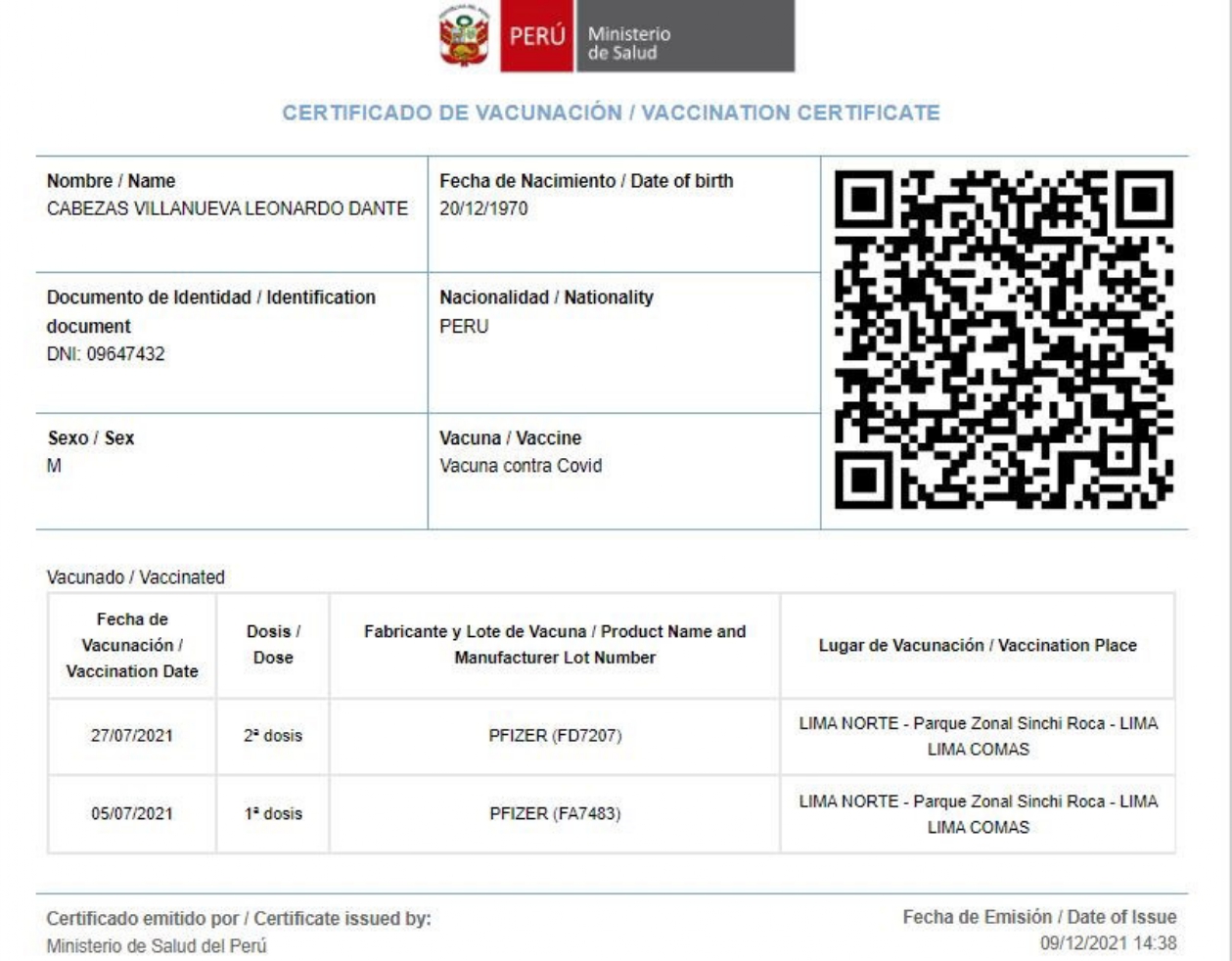Click the Lugar de Vacunación column header
This screenshot has height=961, width=1232.
[x=978, y=645]
